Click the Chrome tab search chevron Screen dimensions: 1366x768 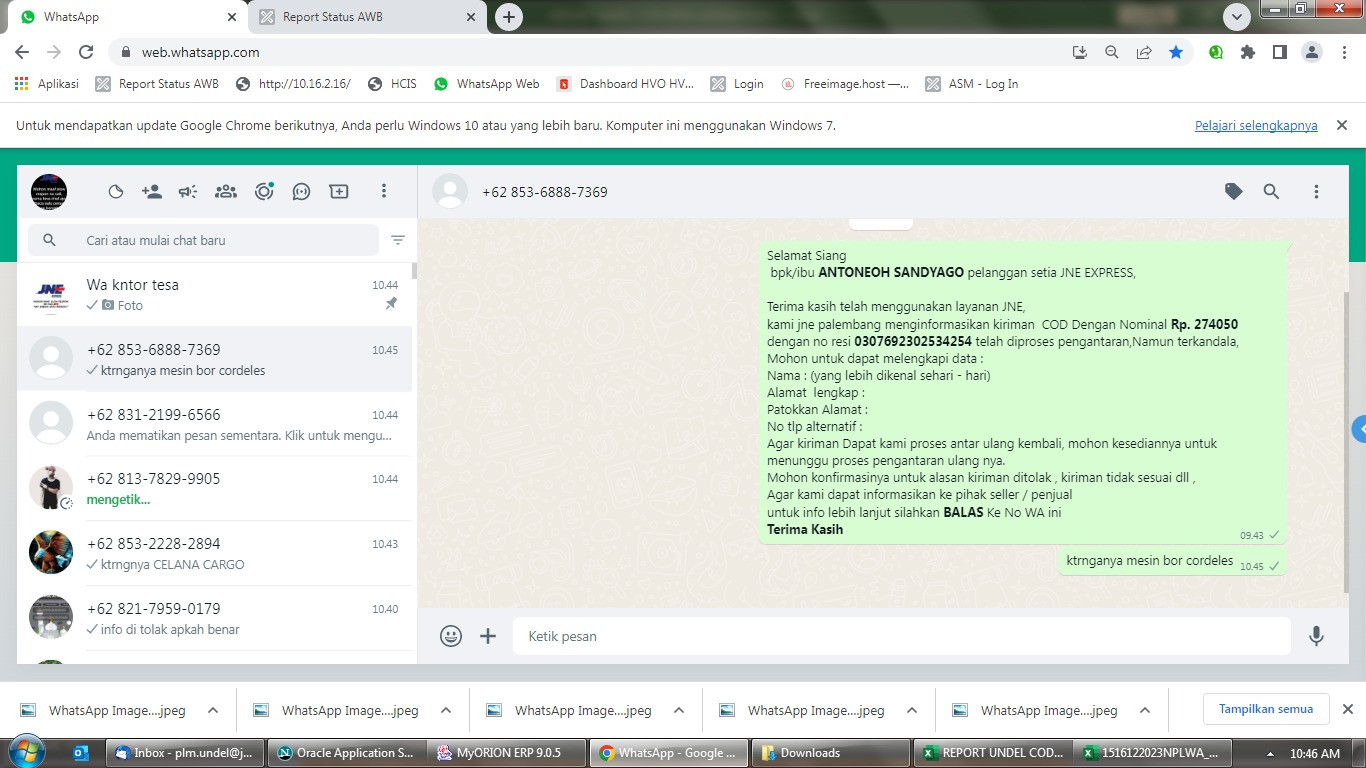click(1238, 17)
